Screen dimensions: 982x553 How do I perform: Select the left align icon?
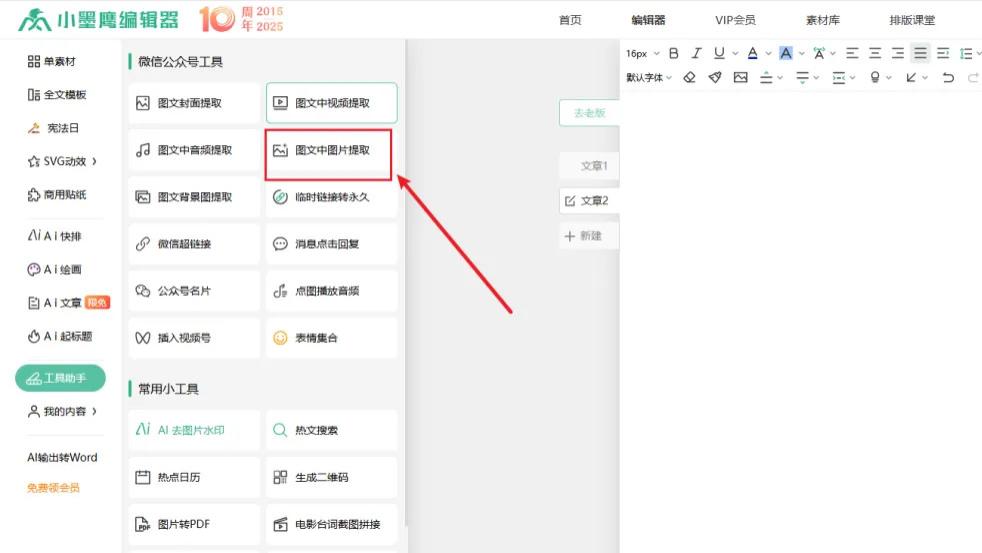pyautogui.click(x=852, y=53)
